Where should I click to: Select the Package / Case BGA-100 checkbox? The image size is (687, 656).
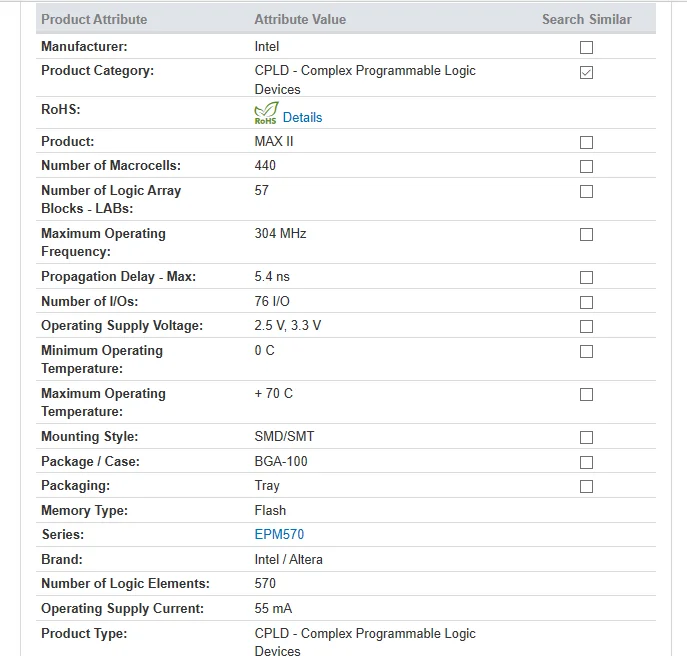click(x=586, y=462)
